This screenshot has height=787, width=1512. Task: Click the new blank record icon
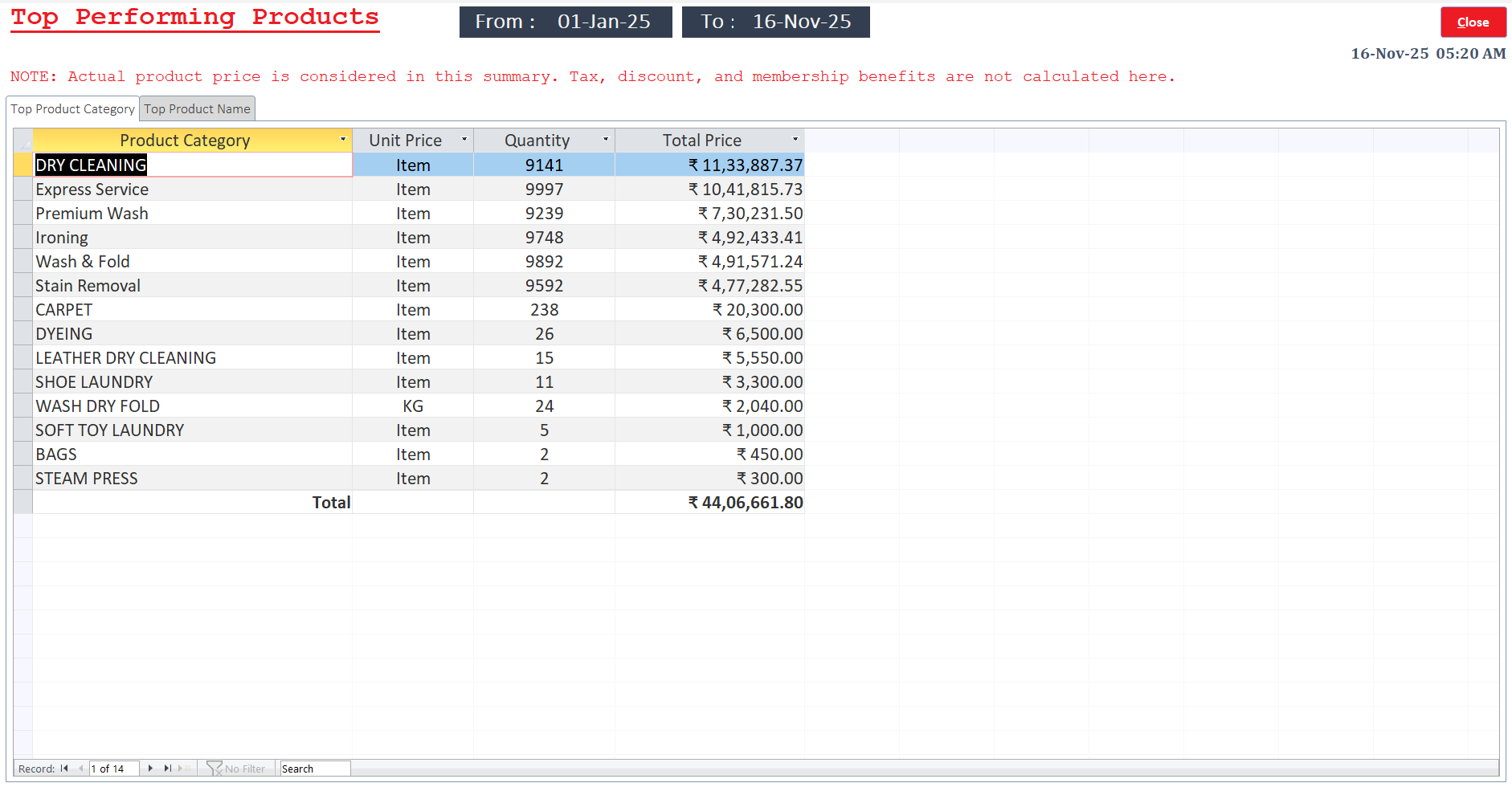184,769
